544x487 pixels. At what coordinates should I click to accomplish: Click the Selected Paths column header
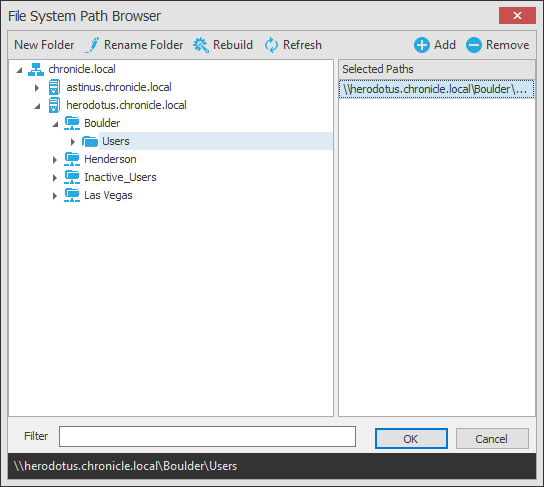point(436,69)
